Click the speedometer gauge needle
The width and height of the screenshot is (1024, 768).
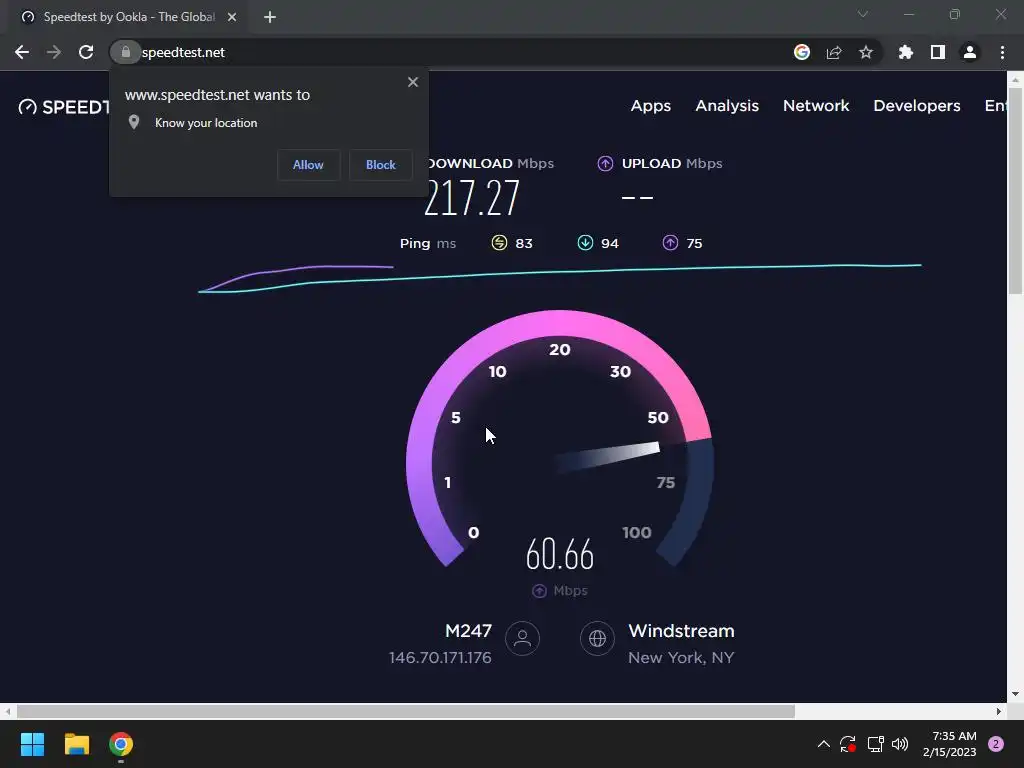coord(607,456)
